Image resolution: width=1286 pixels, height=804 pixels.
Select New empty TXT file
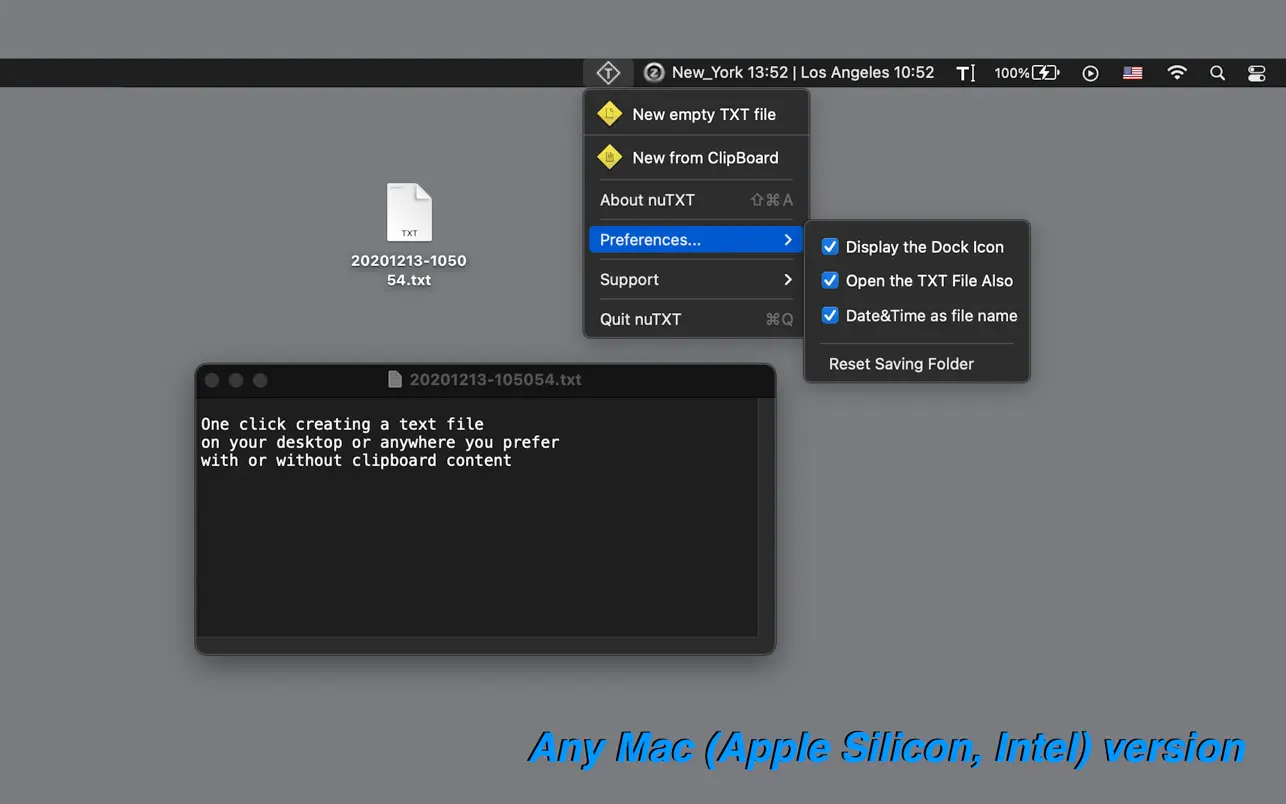click(703, 114)
